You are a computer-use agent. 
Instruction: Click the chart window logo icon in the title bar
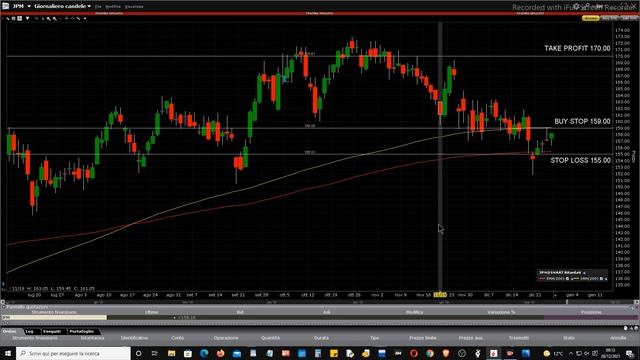[5, 6]
